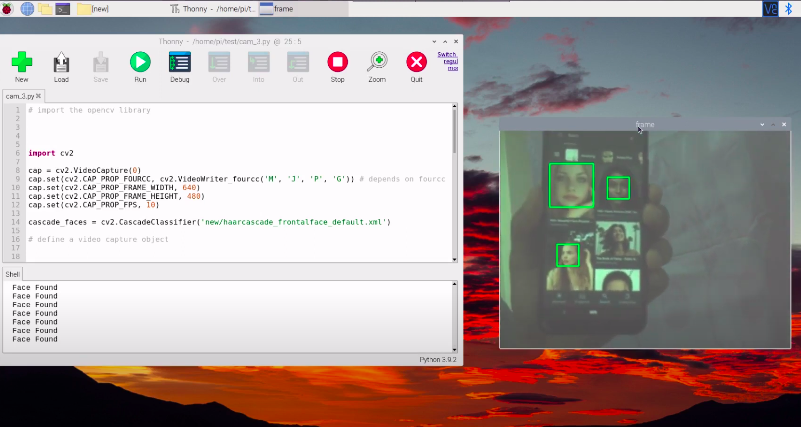801x427 pixels.
Task: Click the Zoom magnifier icon
Action: (x=377, y=62)
